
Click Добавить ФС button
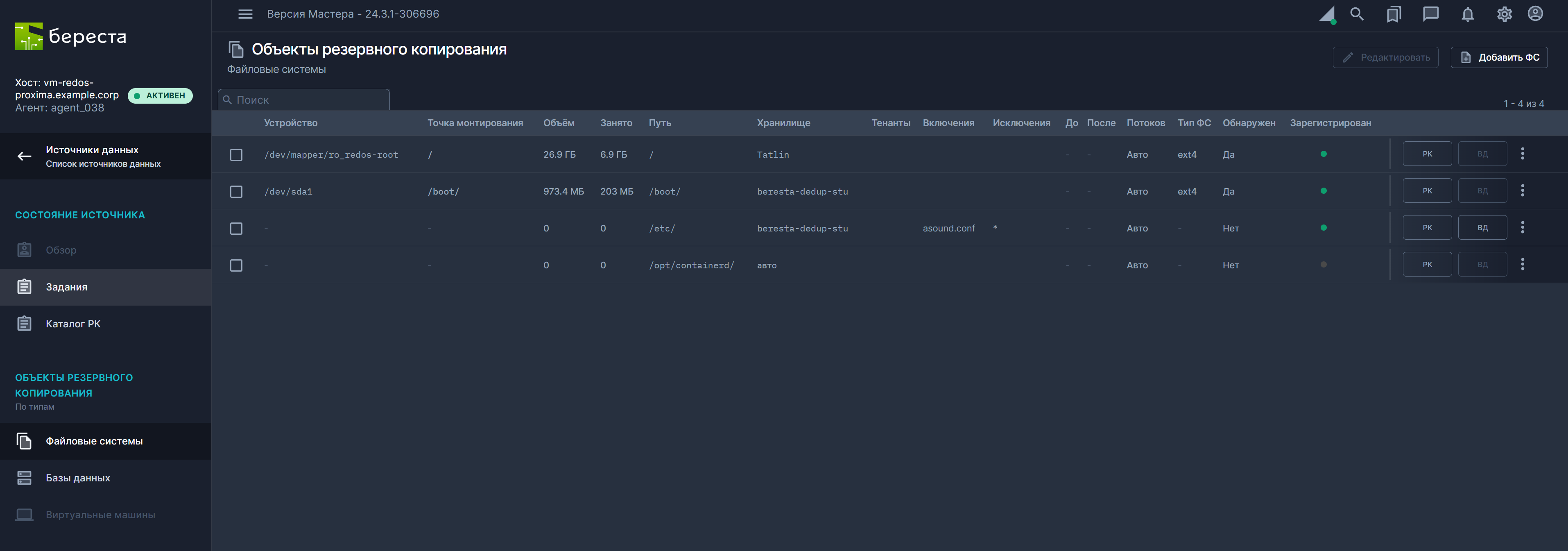click(1499, 57)
